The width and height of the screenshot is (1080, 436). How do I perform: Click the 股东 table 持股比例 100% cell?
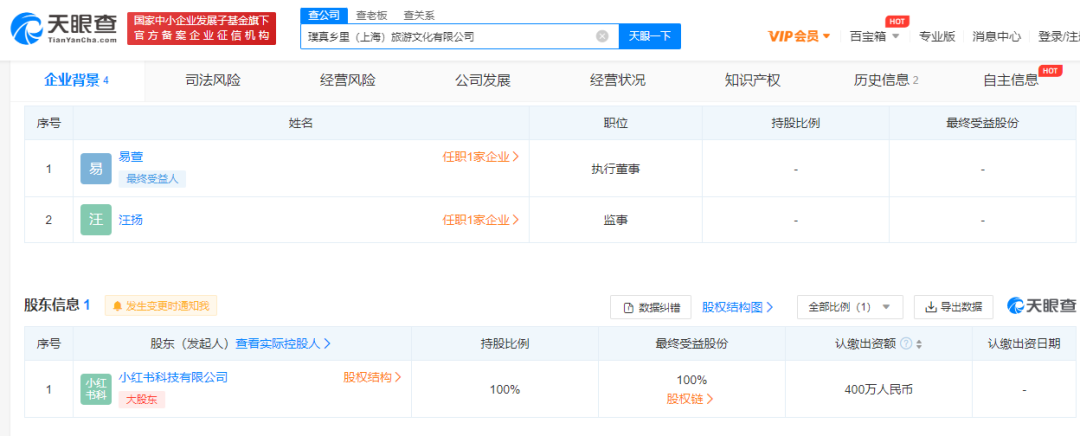click(505, 389)
